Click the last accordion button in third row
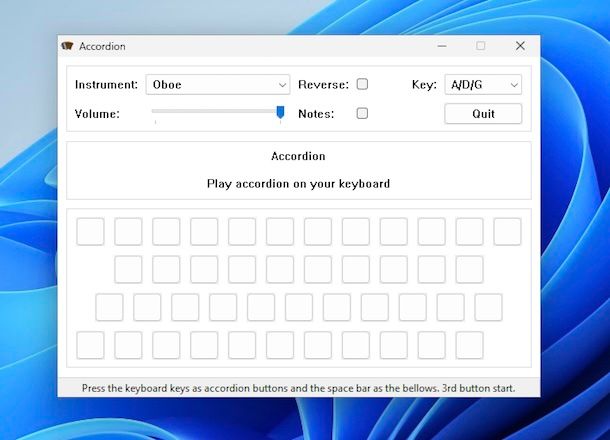 click(x=489, y=307)
